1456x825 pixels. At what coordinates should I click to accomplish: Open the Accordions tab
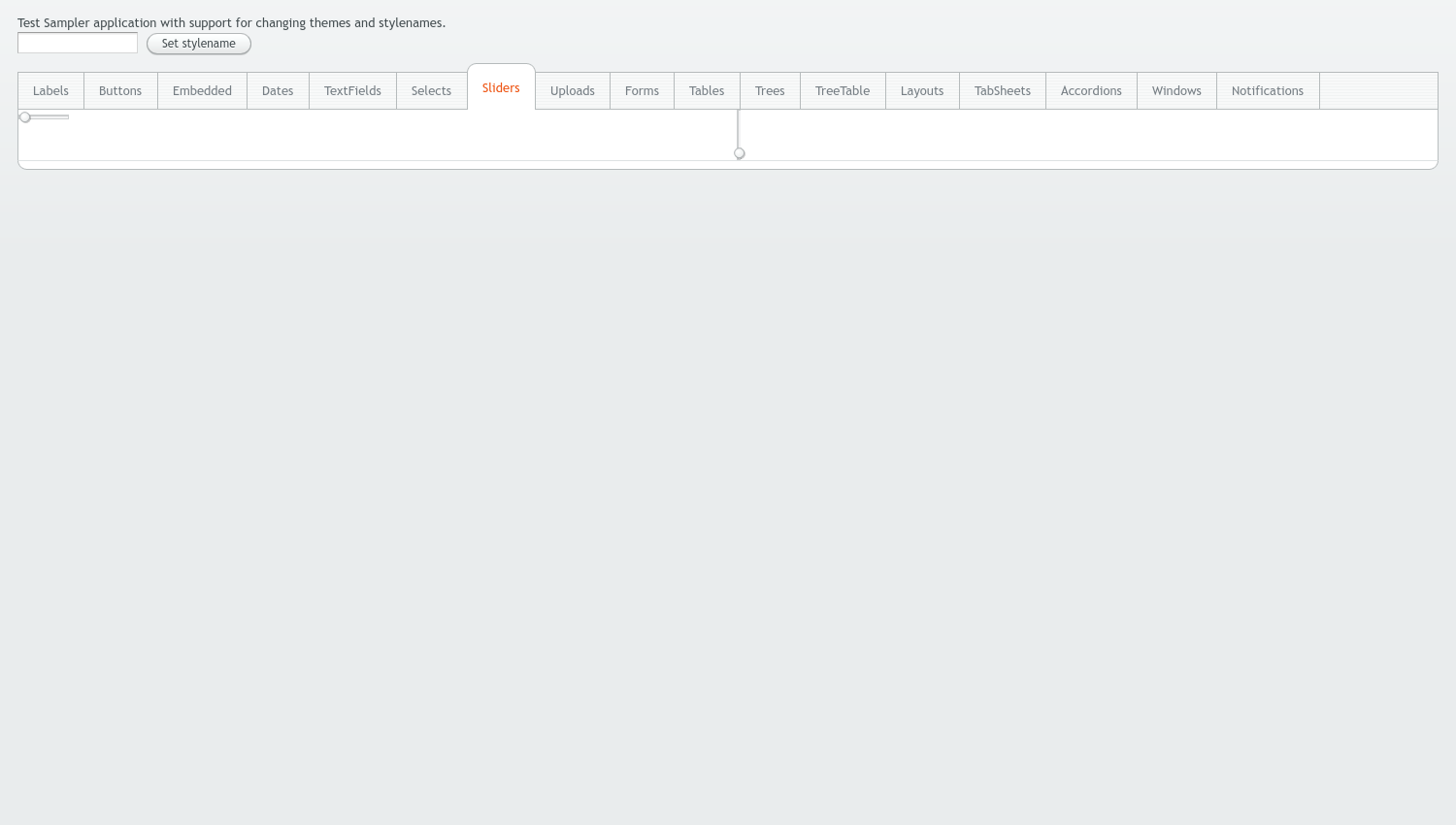(1091, 91)
